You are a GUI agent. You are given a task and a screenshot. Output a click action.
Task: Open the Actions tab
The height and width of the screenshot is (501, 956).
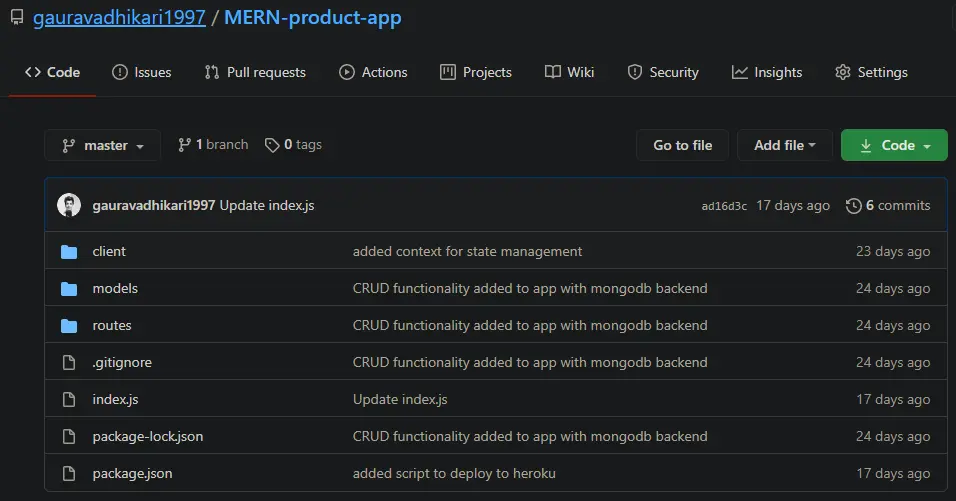click(x=373, y=72)
